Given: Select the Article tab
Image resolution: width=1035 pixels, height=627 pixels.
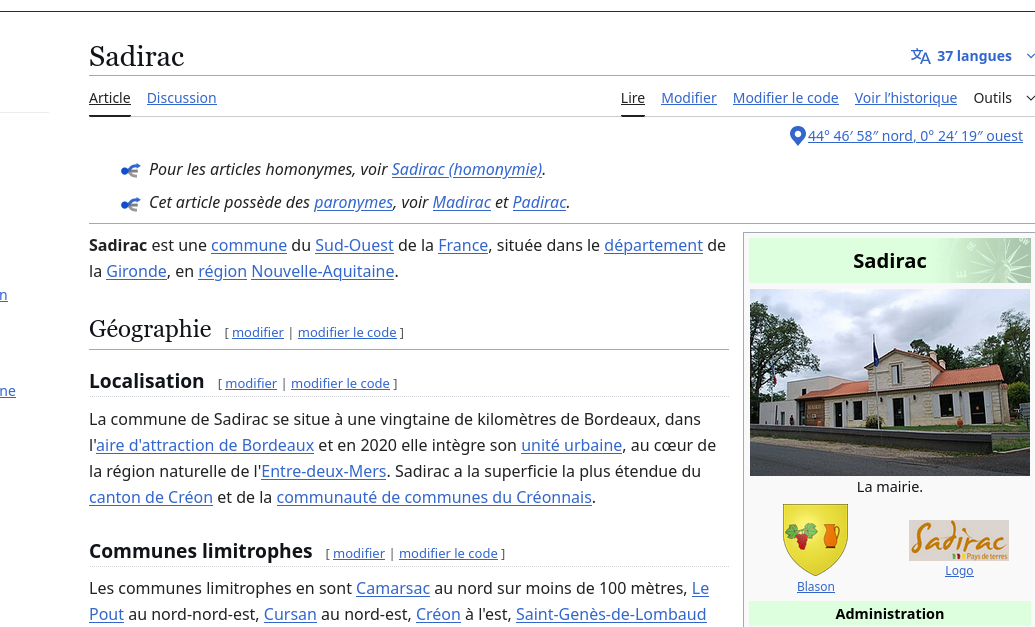Looking at the screenshot, I should [x=110, y=98].
